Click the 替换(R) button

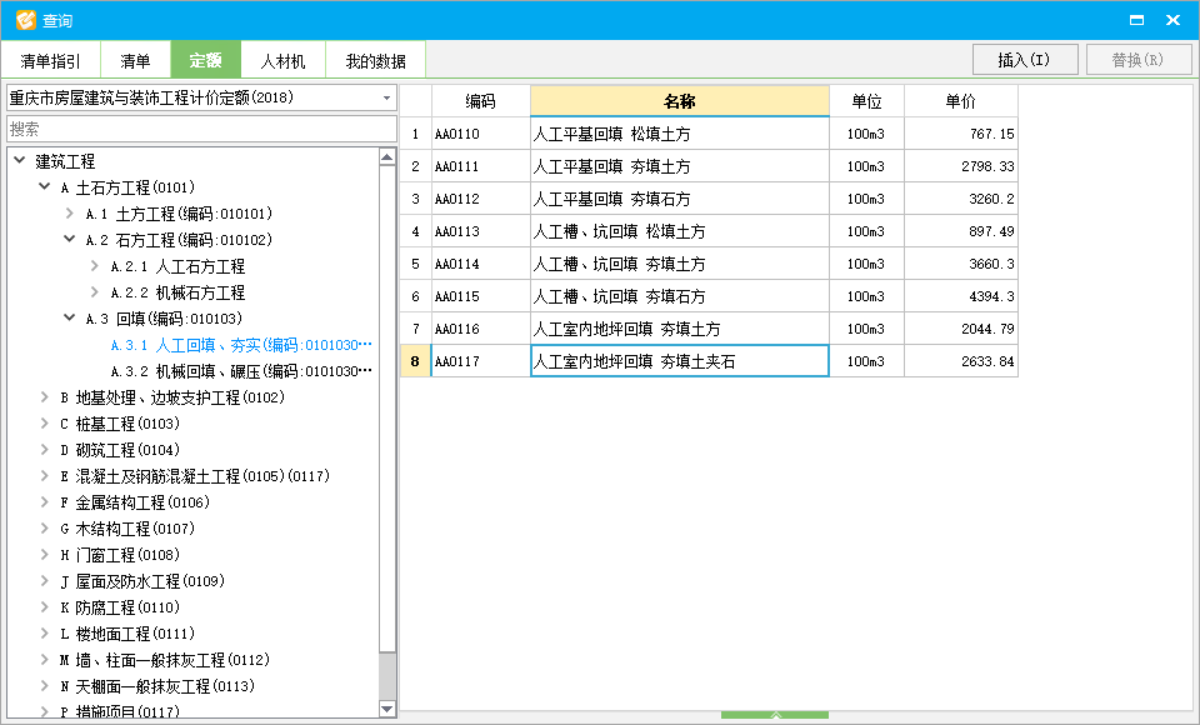pyautogui.click(x=1139, y=60)
